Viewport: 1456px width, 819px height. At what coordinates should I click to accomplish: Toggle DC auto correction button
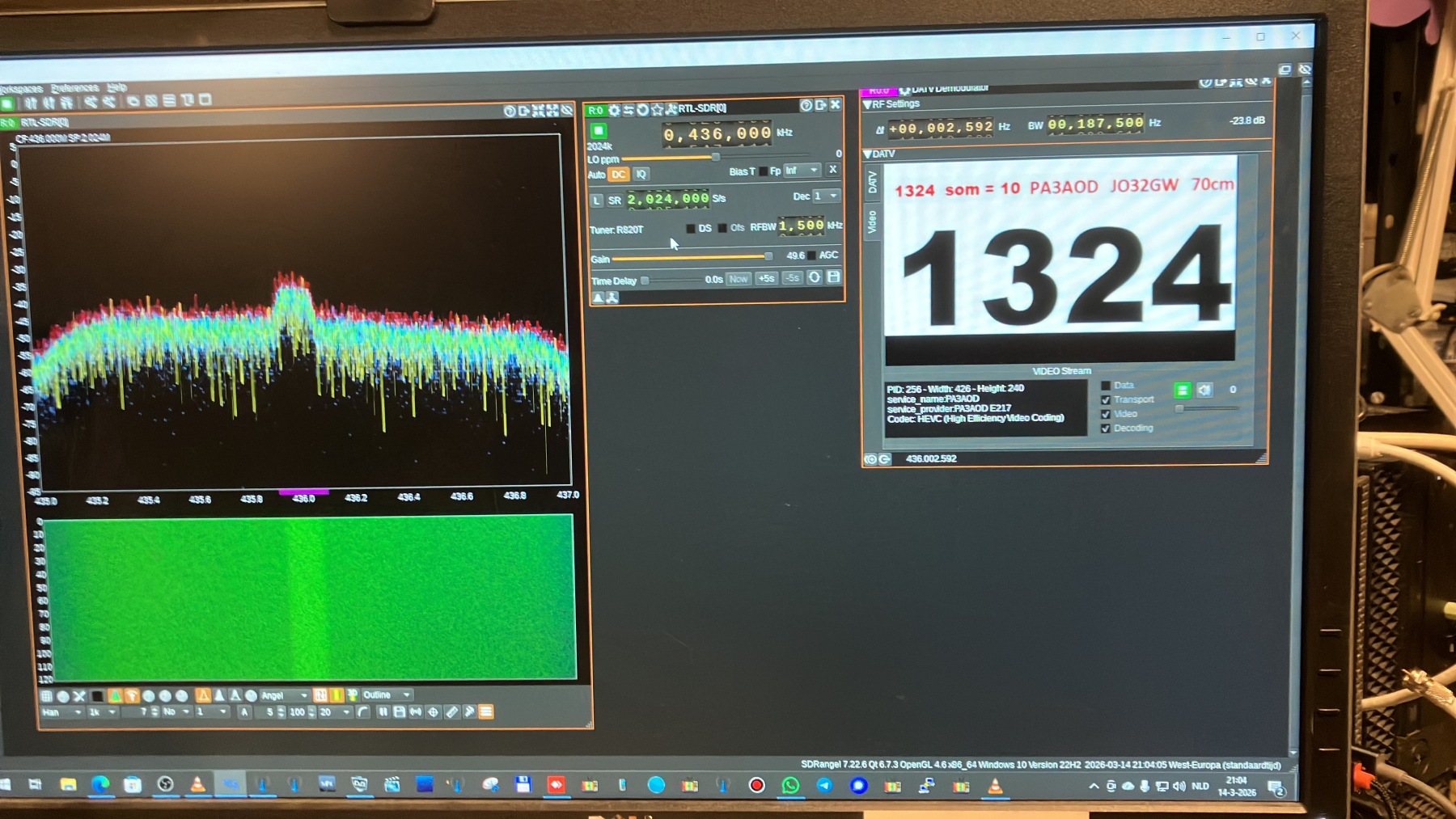tap(618, 175)
